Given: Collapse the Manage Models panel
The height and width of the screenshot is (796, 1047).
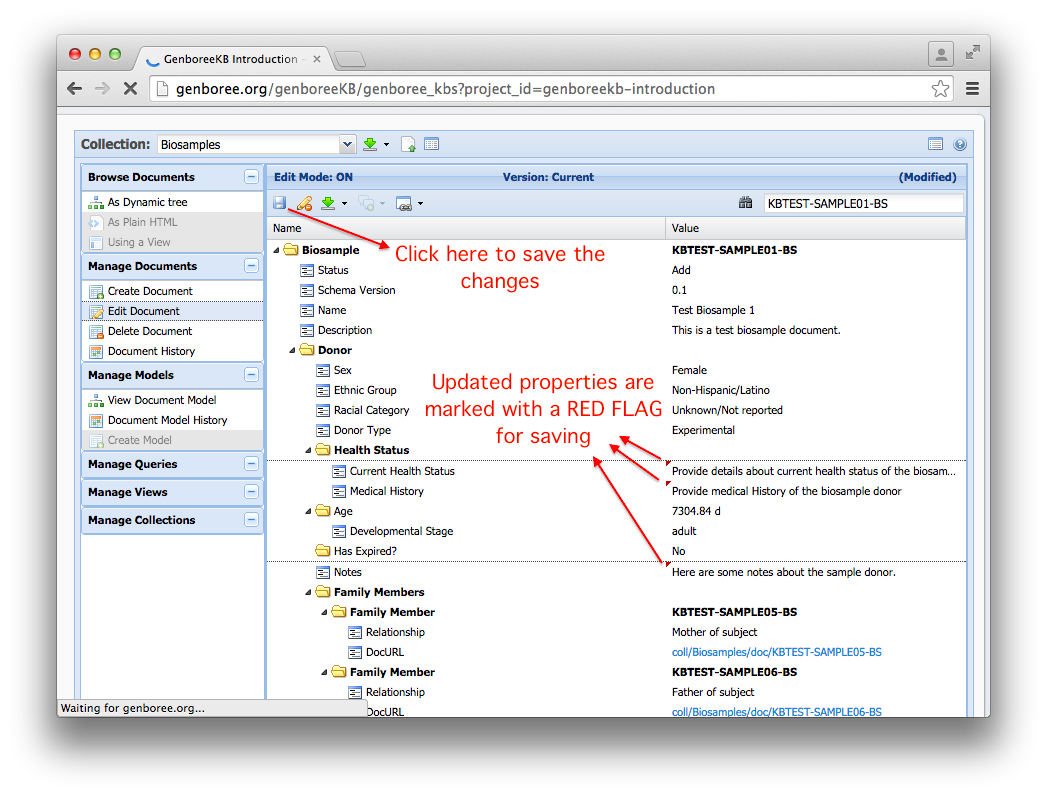Looking at the screenshot, I should [x=251, y=375].
